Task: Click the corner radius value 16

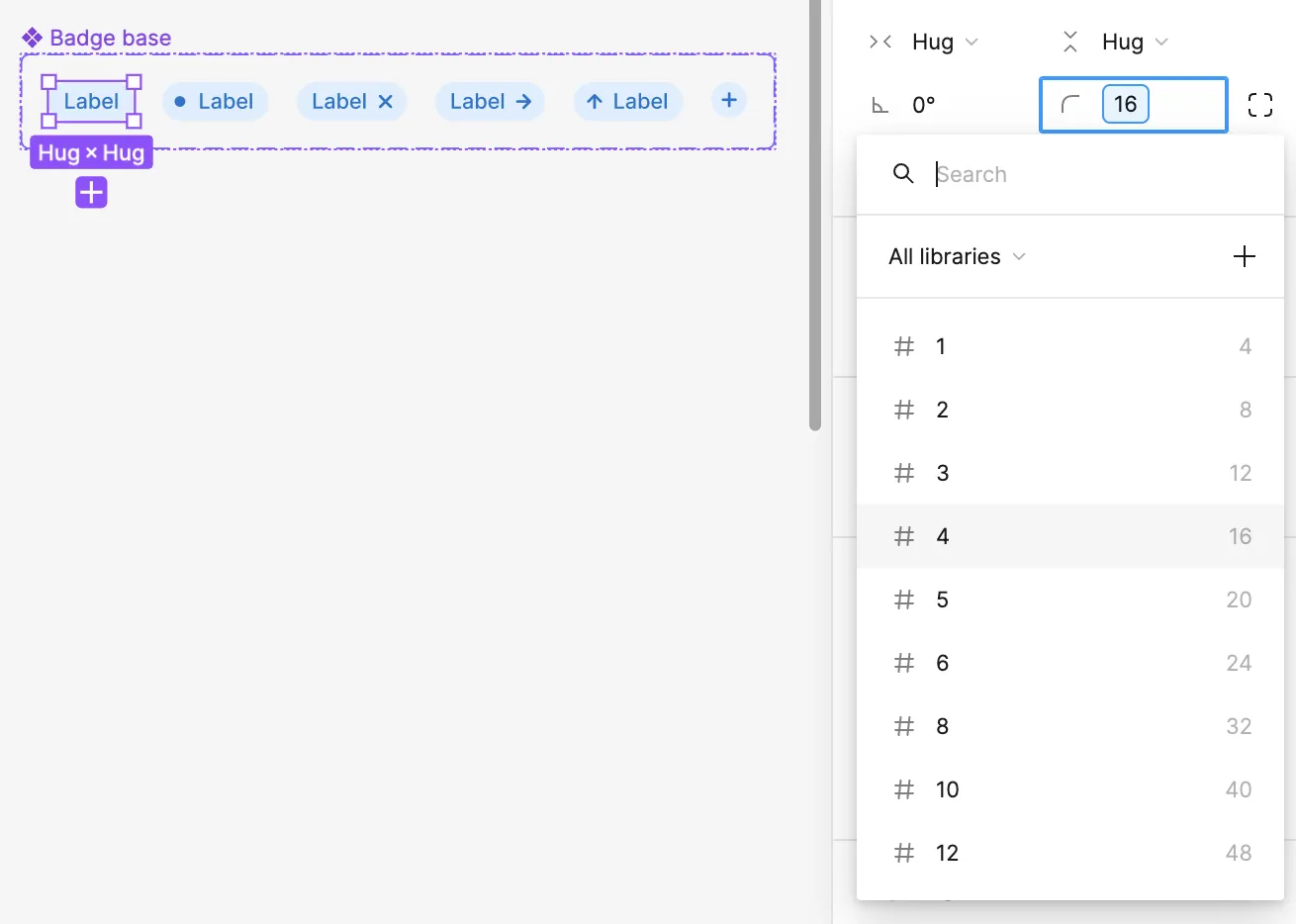Action: (1126, 105)
